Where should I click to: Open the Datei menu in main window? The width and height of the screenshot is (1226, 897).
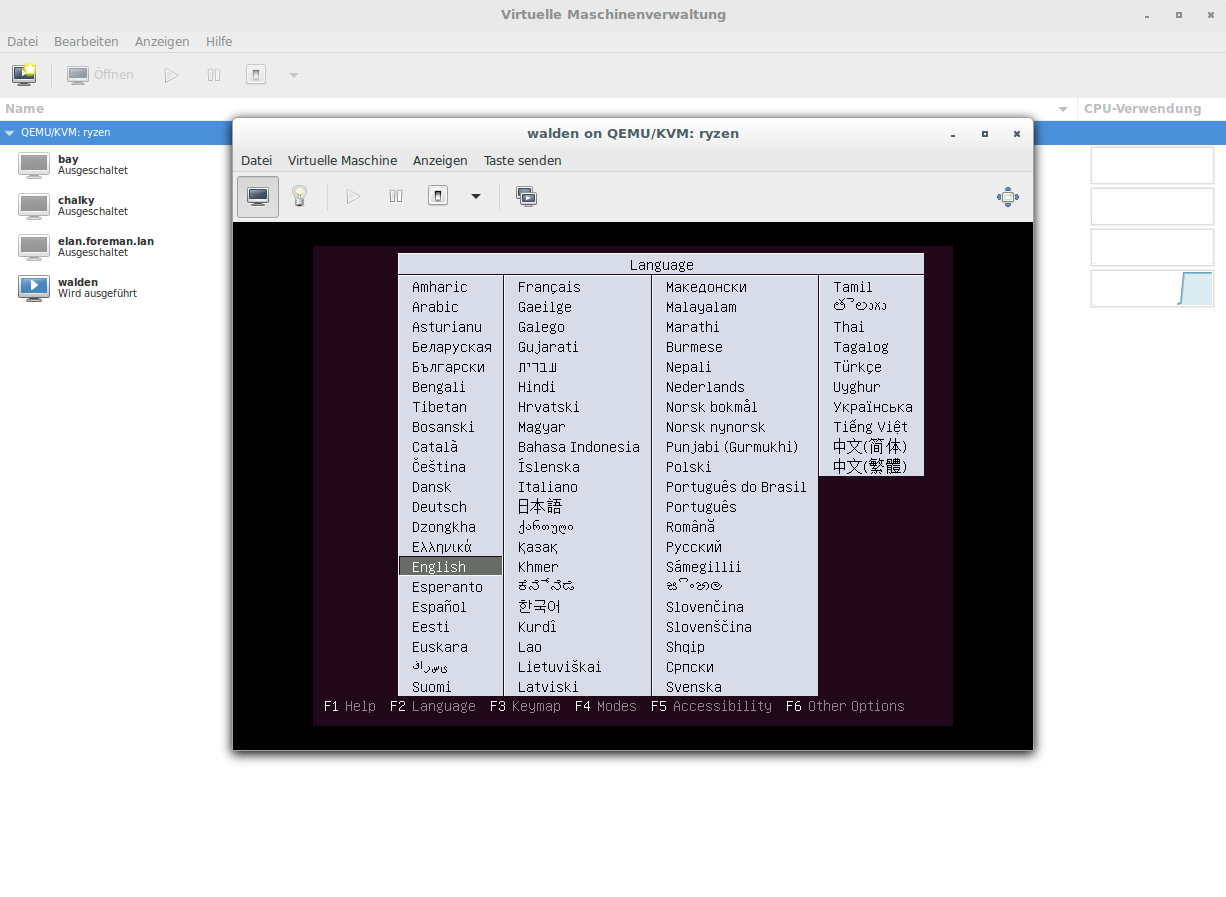pos(22,42)
